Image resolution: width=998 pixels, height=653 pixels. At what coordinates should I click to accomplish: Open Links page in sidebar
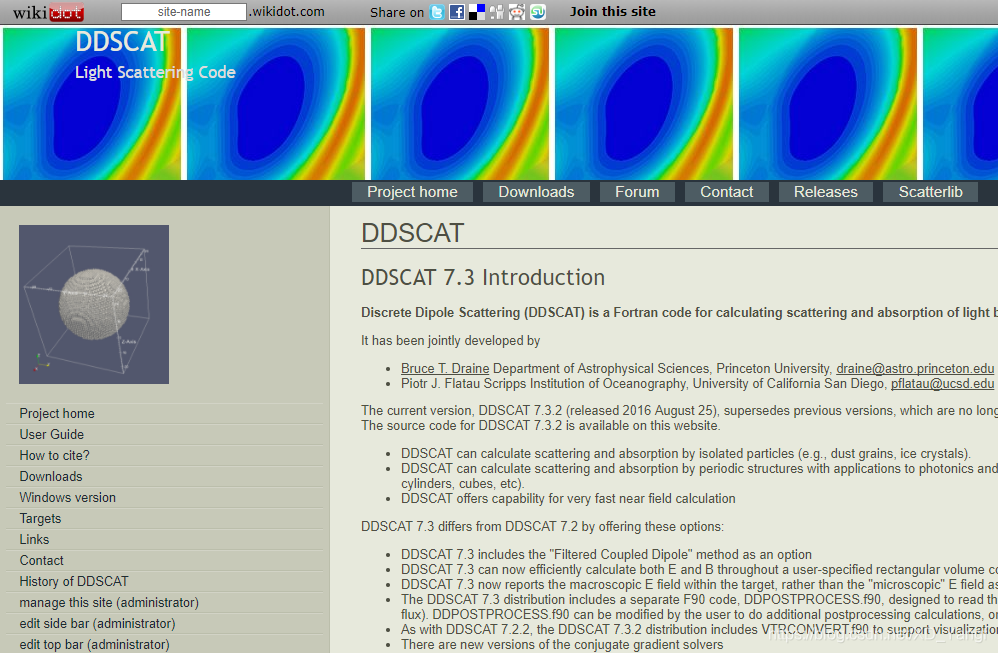point(34,540)
